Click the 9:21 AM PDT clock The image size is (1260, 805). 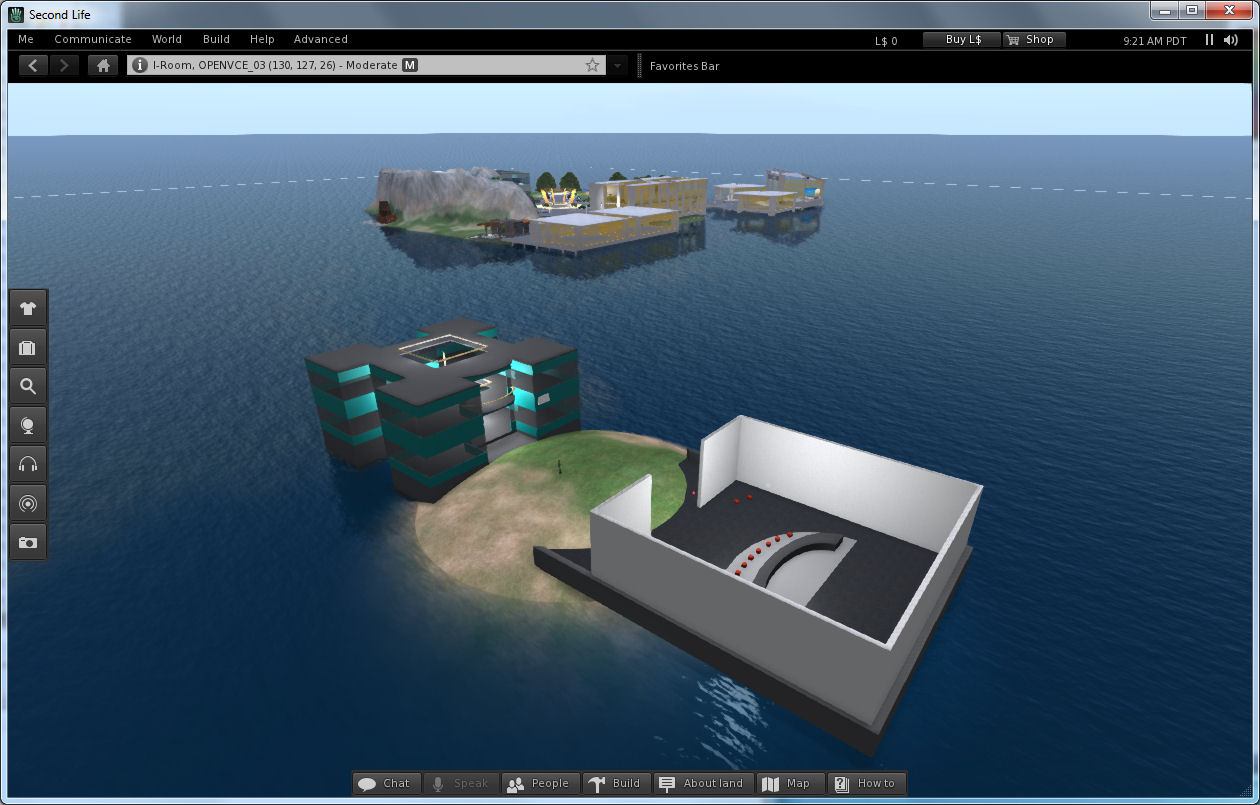click(1157, 41)
